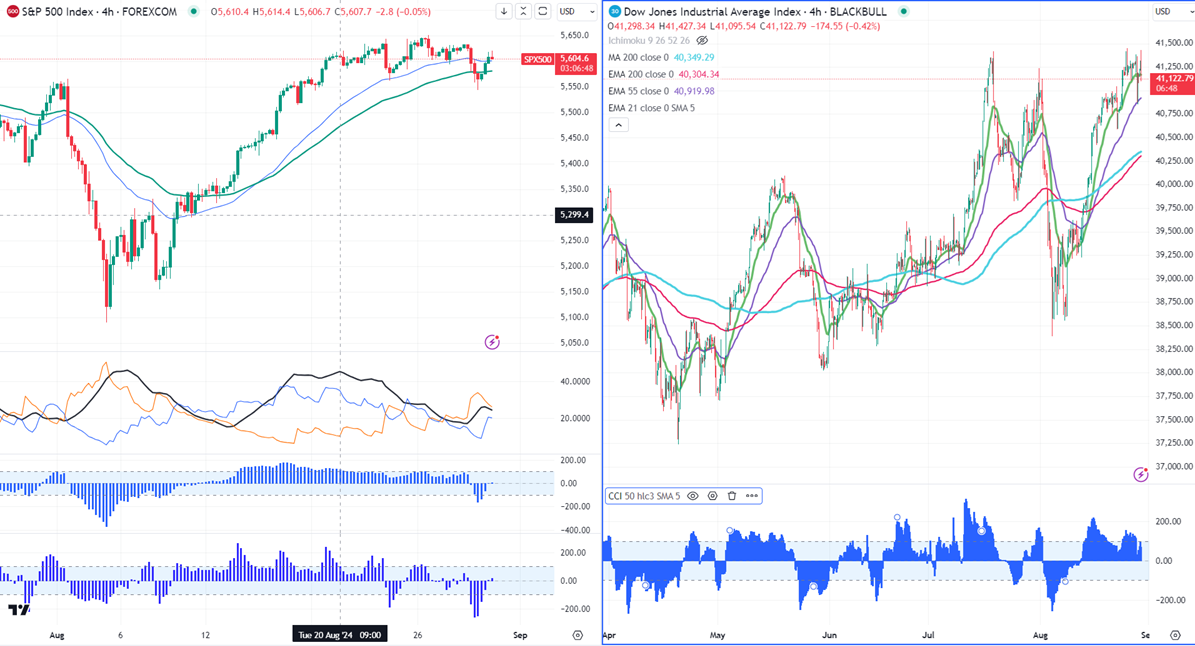Click the 40,349.29 MA 200 value
The height and width of the screenshot is (646, 1195).
[694, 57]
